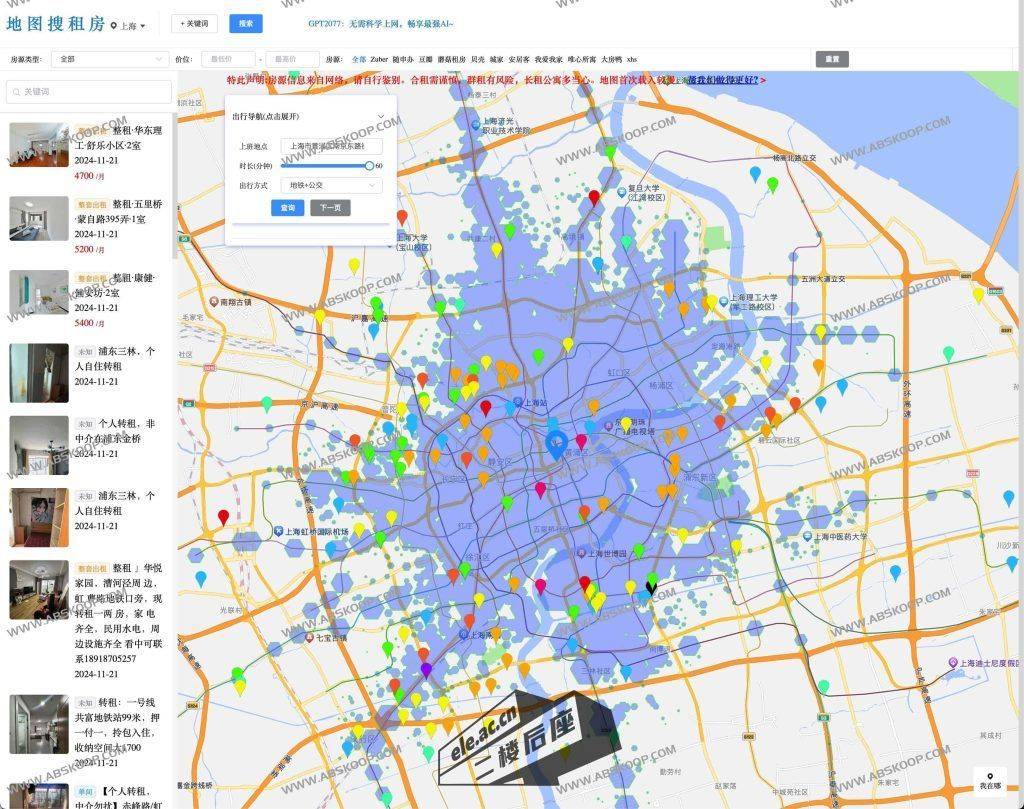Open the 房源类型 全部 dropdown
This screenshot has height=809, width=1024.
[x=110, y=59]
